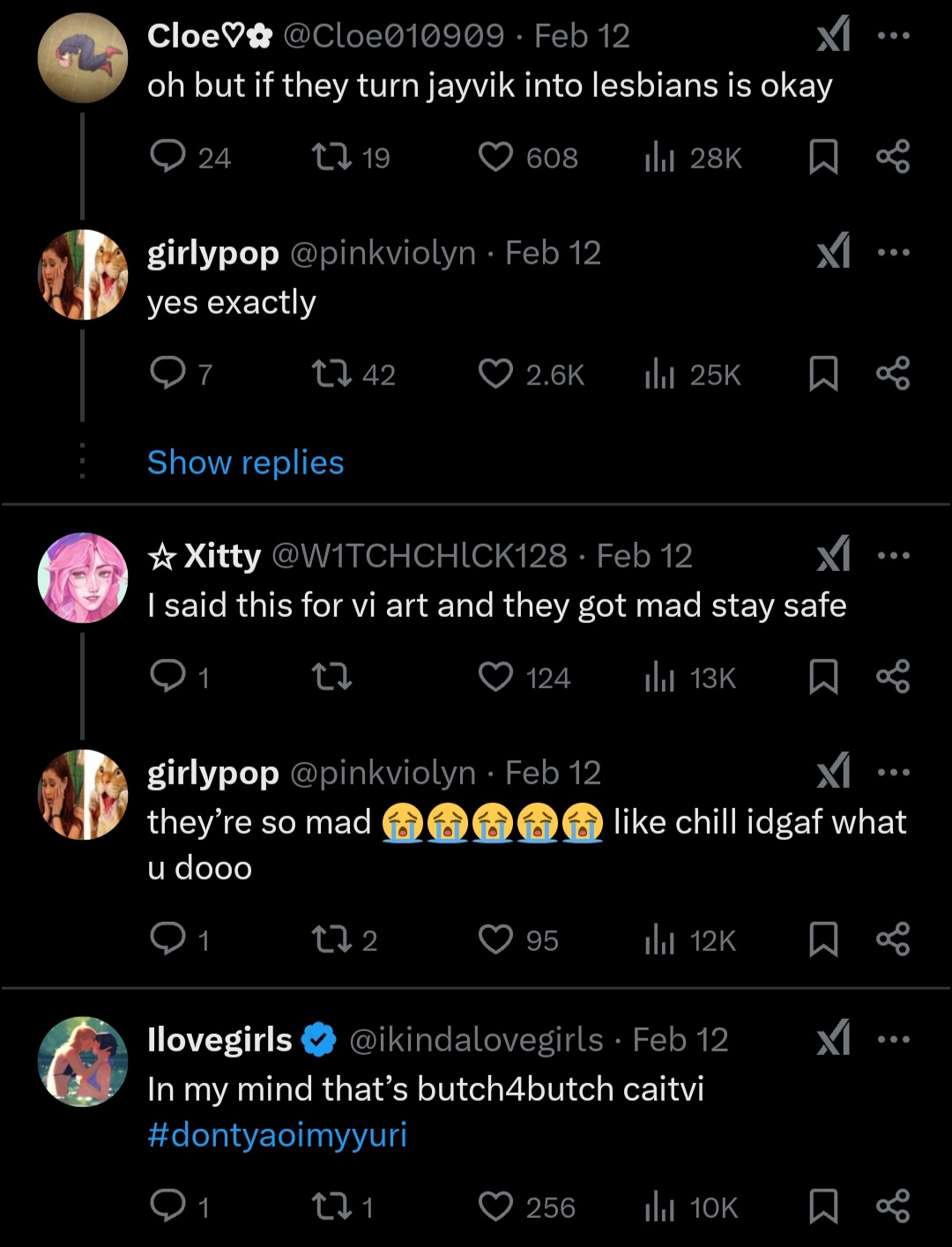Image resolution: width=952 pixels, height=1247 pixels.
Task: Like girlypop's "yes exactly" tweet
Action: tap(495, 375)
